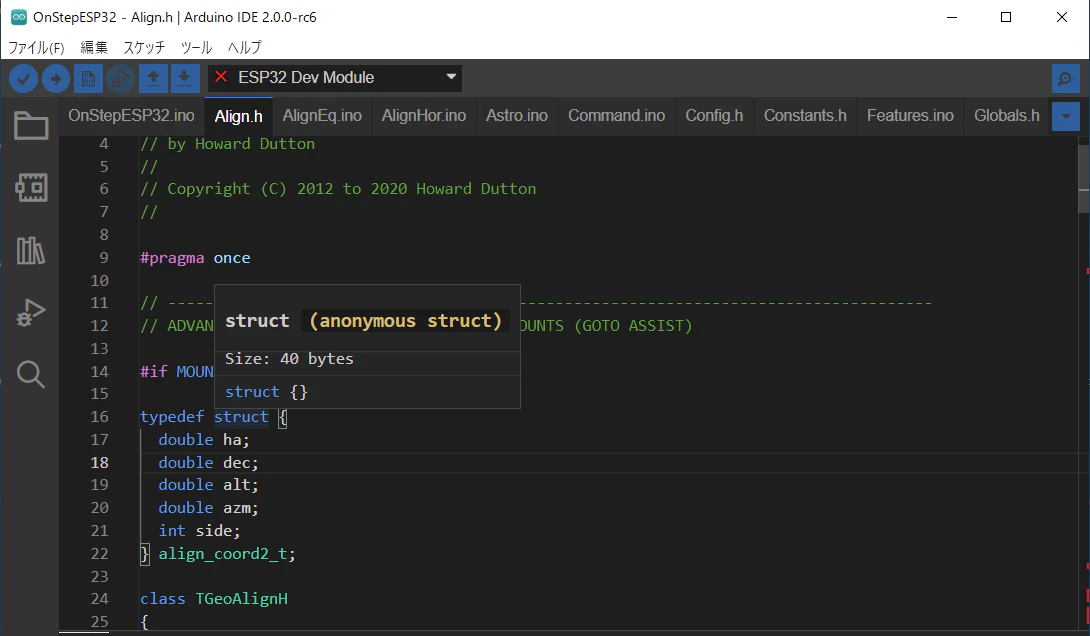Image resolution: width=1090 pixels, height=636 pixels.
Task: Click line number 18 in the gutter
Action: pos(99,462)
